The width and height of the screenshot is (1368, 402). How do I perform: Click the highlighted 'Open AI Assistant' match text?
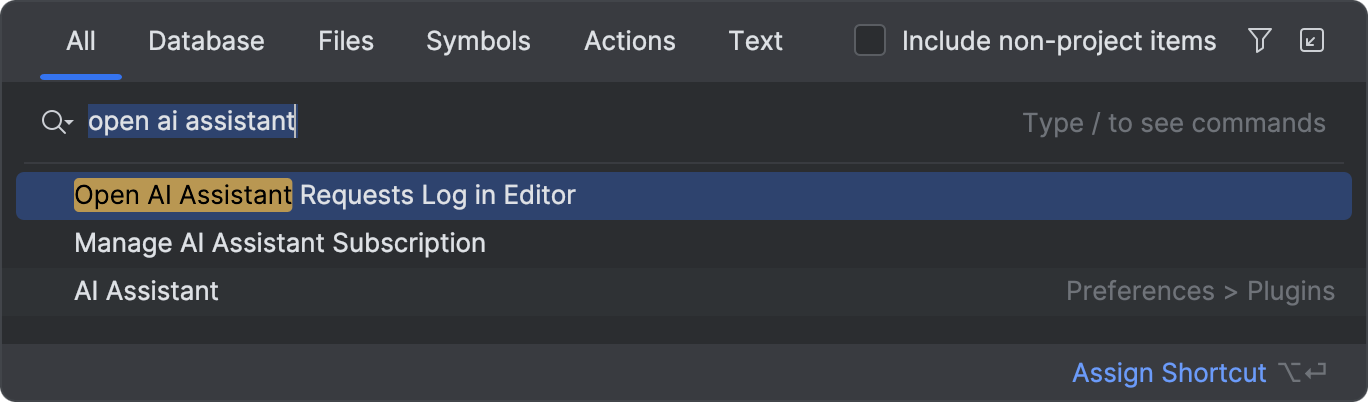[x=183, y=195]
